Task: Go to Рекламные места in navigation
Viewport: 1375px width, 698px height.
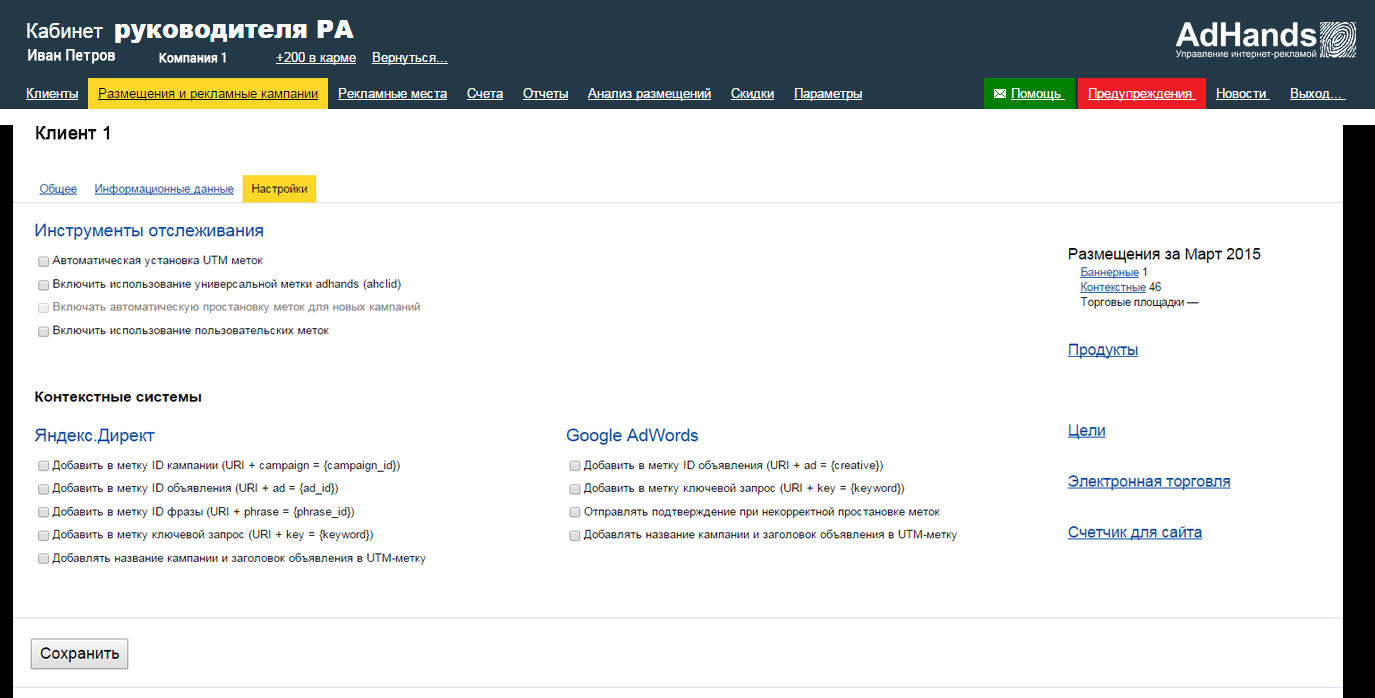Action: (x=392, y=94)
